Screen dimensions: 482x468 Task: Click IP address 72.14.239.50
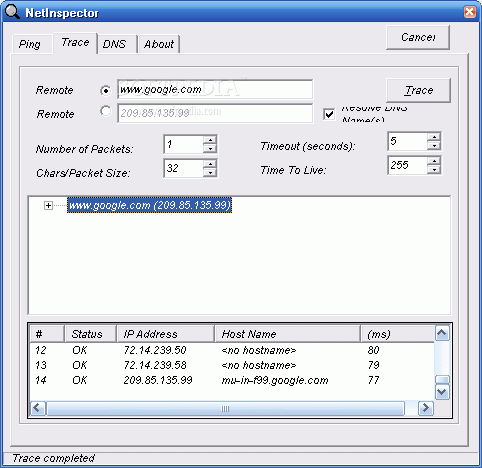click(155, 350)
